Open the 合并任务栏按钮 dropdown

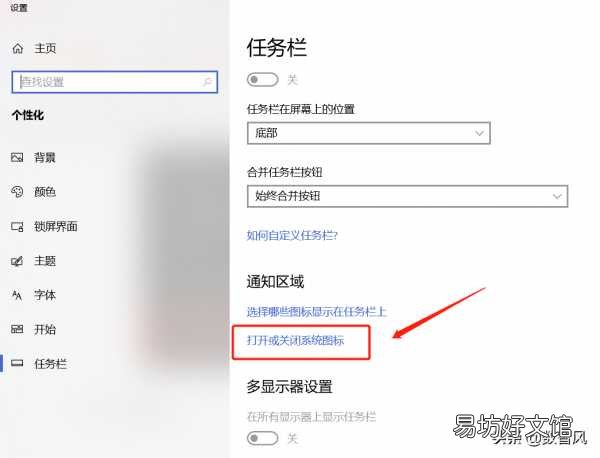408,196
